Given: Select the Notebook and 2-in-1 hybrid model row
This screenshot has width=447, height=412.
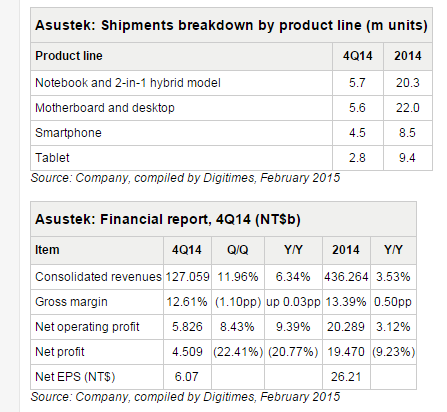Looking at the screenshot, I should [231, 83].
